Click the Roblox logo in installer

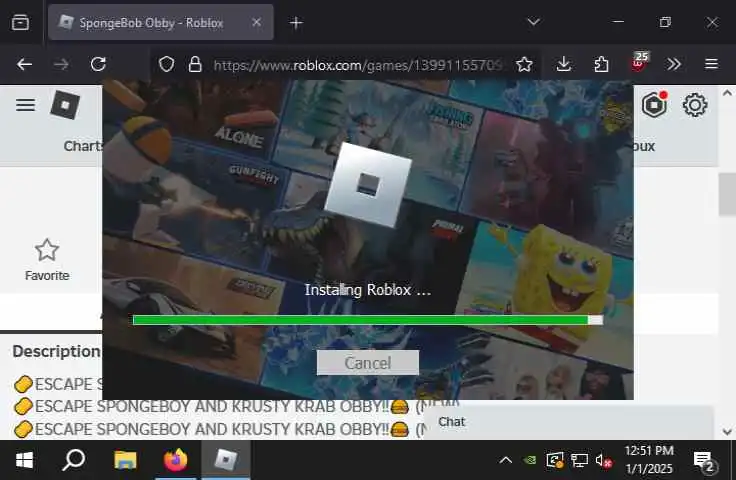pyautogui.click(x=368, y=185)
